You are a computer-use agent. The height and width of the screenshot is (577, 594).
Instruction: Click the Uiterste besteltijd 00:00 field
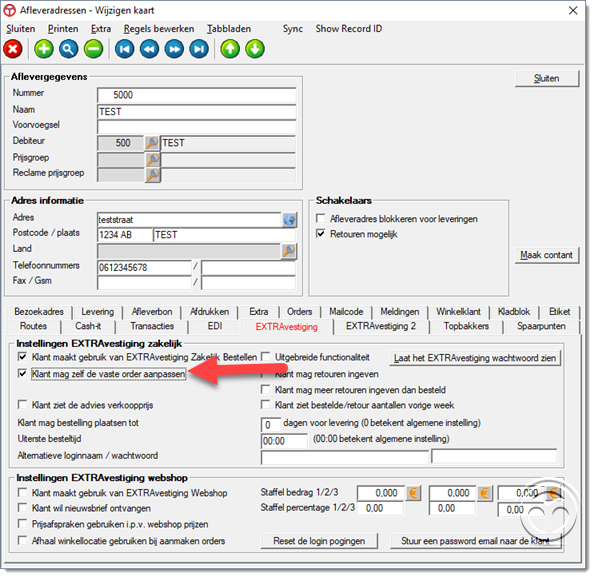click(284, 441)
